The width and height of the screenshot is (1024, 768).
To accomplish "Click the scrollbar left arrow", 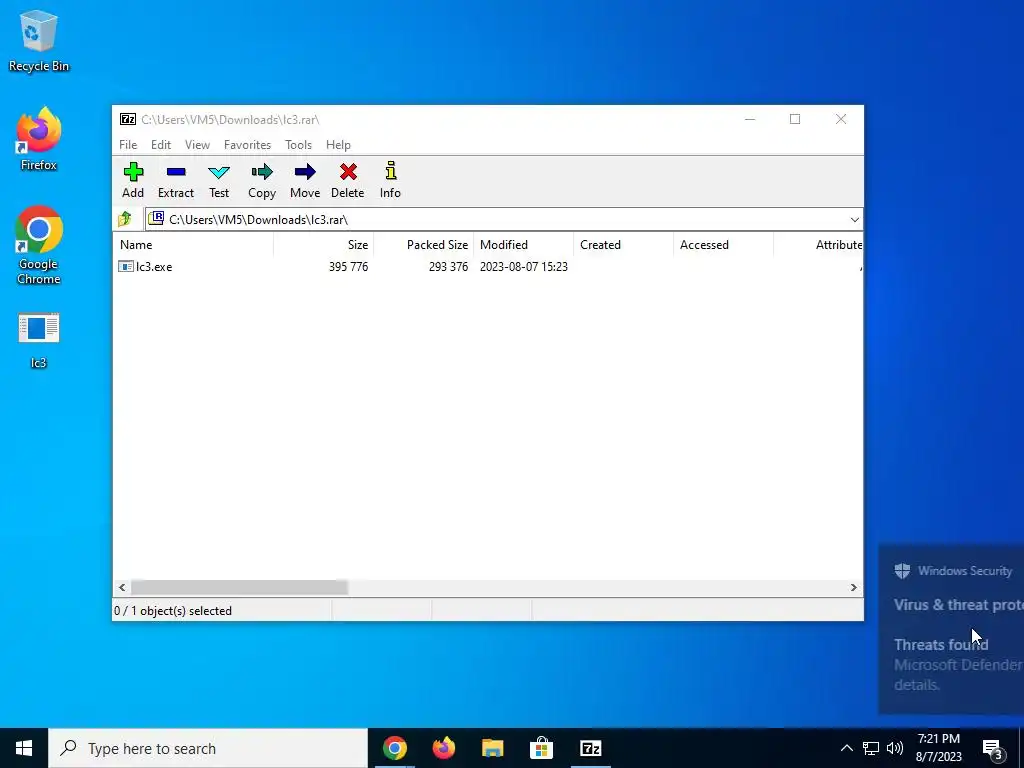I will pos(122,588).
